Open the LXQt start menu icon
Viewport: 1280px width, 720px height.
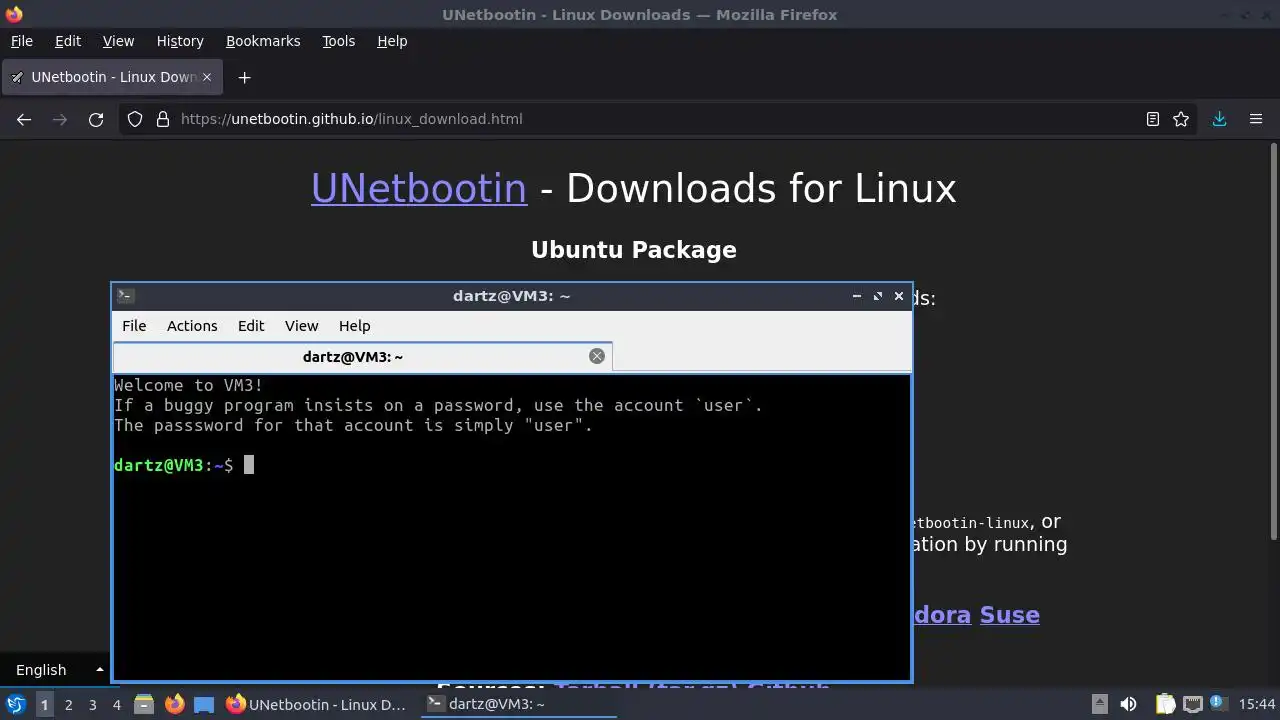tap(16, 704)
